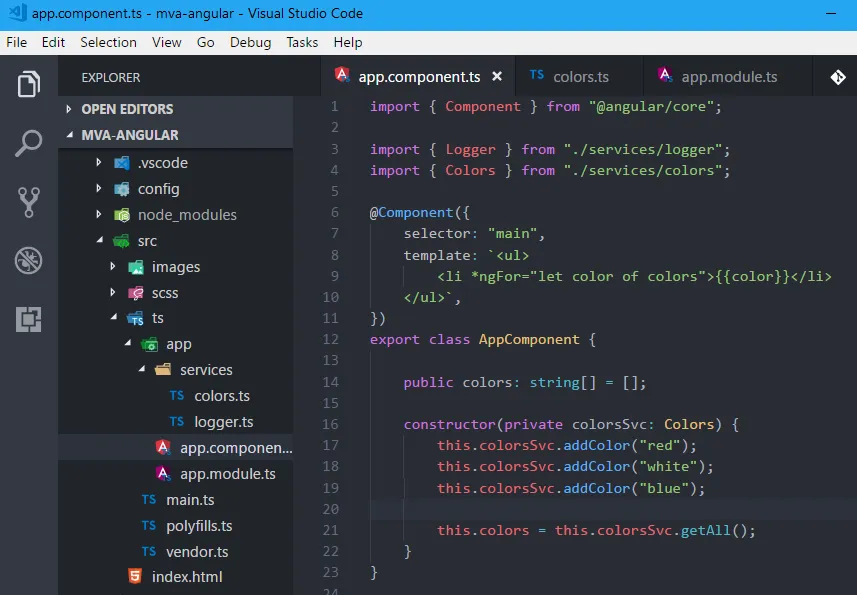
Task: Click the services folder icon
Action: point(163,370)
